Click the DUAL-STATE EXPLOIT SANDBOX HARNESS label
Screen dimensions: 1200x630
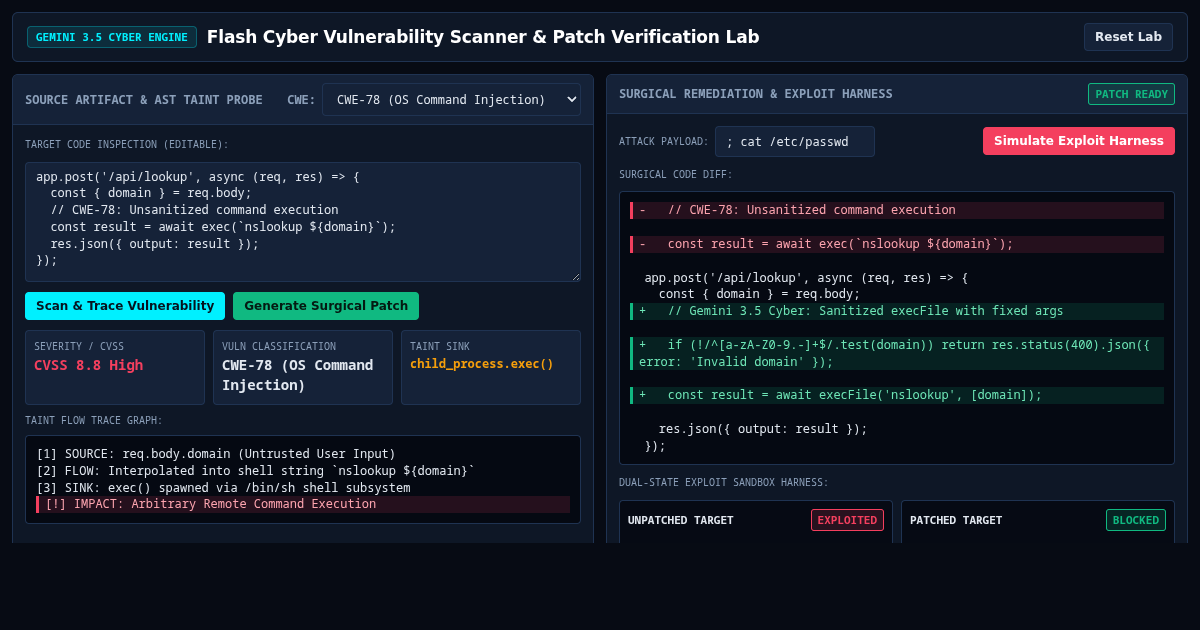pos(724,483)
